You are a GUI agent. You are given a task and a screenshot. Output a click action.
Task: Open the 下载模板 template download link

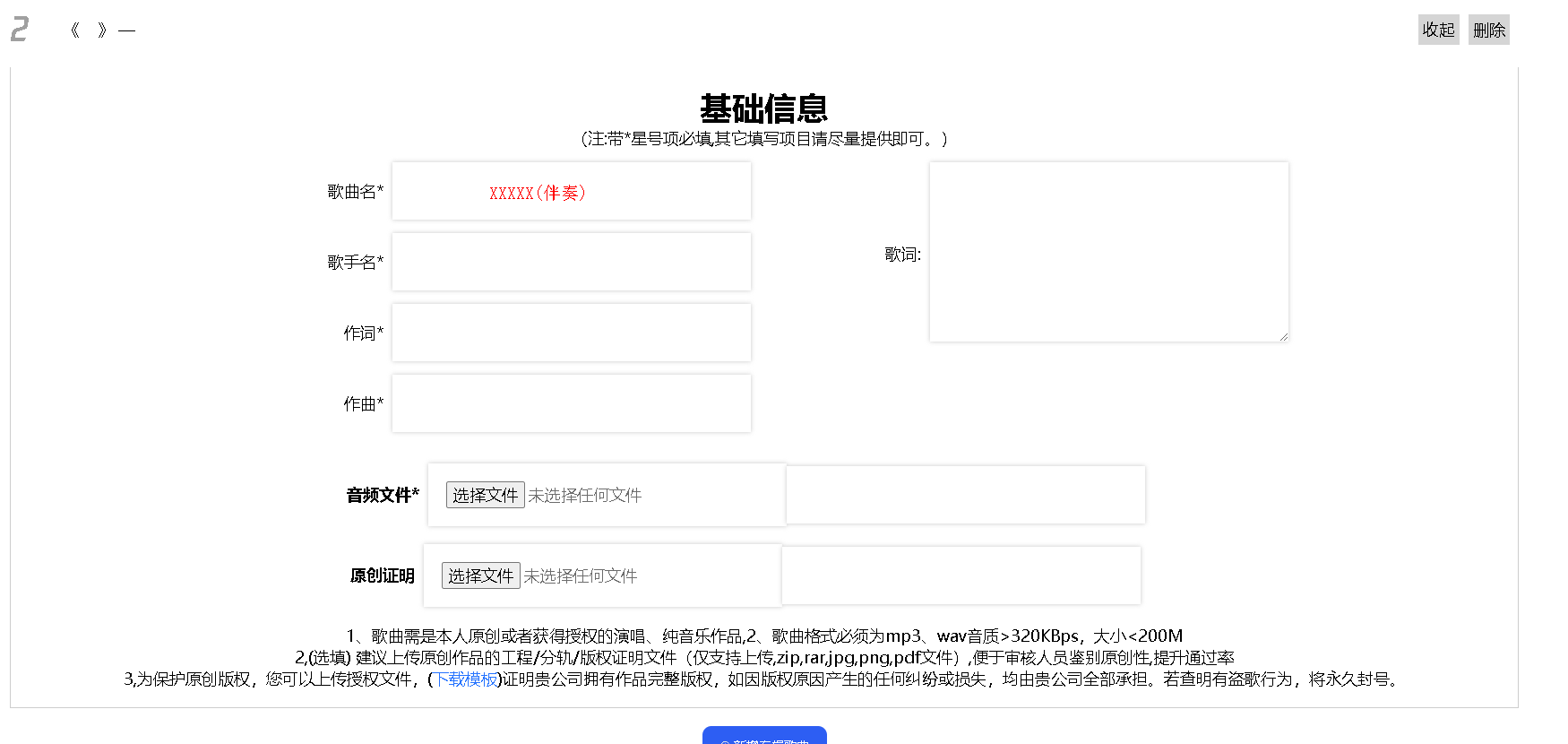click(x=466, y=679)
